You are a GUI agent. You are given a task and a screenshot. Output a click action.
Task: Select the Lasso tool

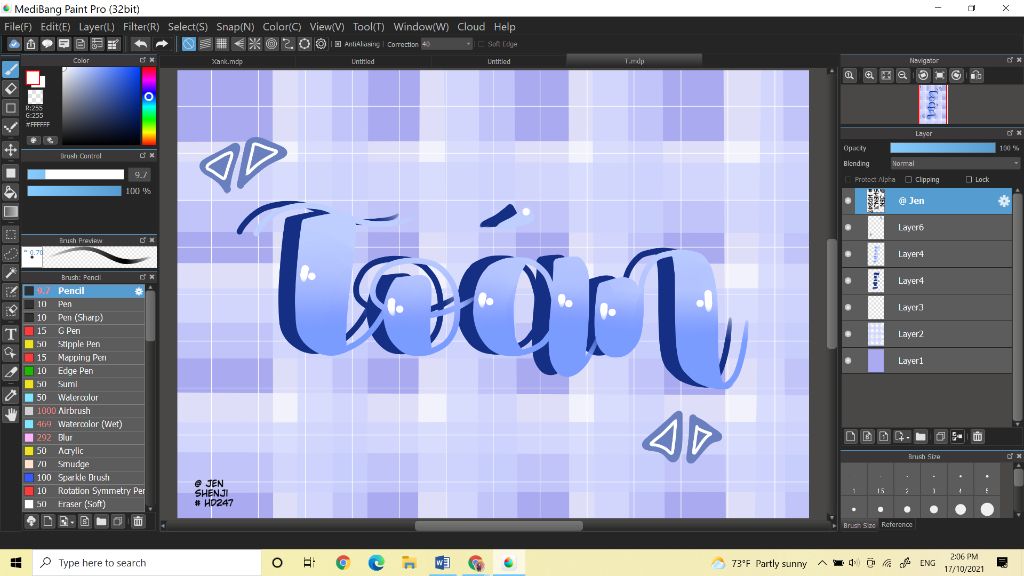point(10,253)
